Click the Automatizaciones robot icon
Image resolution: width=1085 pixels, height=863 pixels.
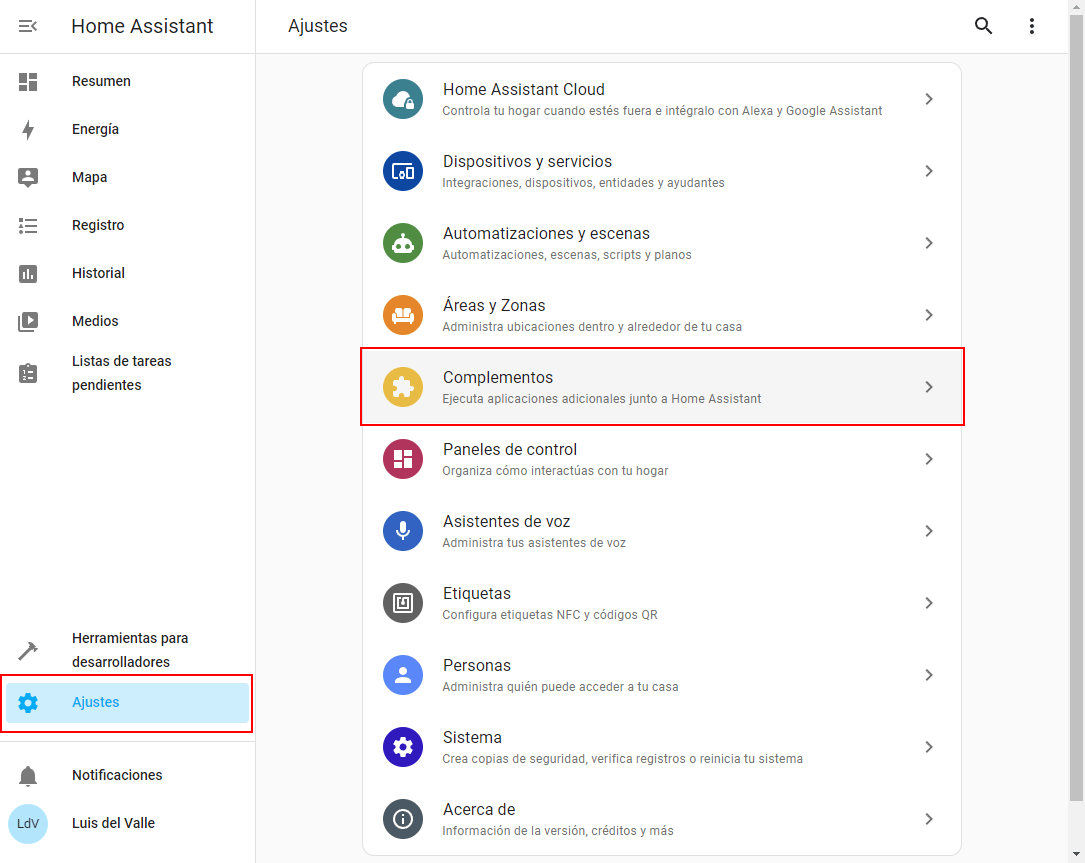[403, 243]
